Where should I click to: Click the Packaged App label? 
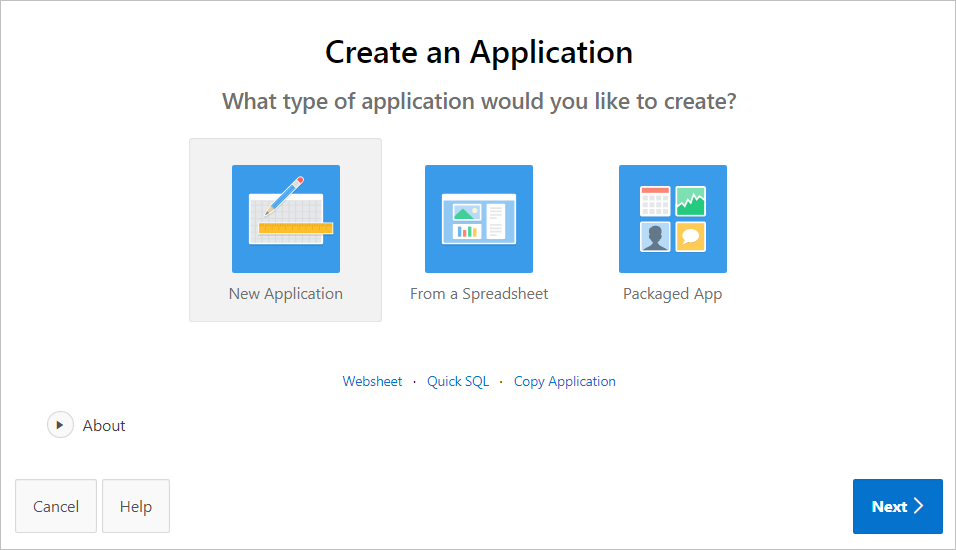click(672, 294)
